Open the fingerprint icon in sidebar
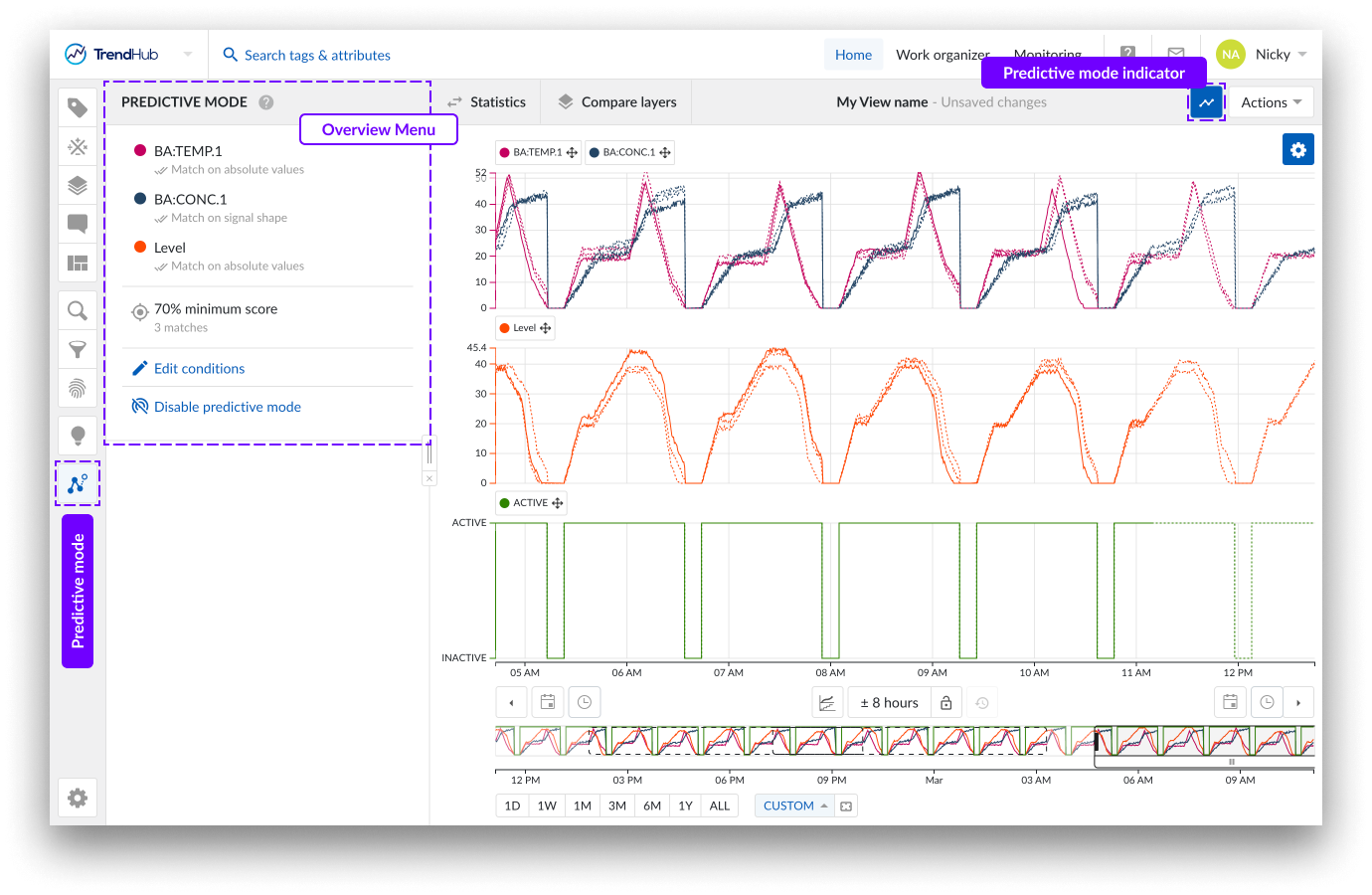Viewport: 1372px width, 895px height. (x=78, y=388)
